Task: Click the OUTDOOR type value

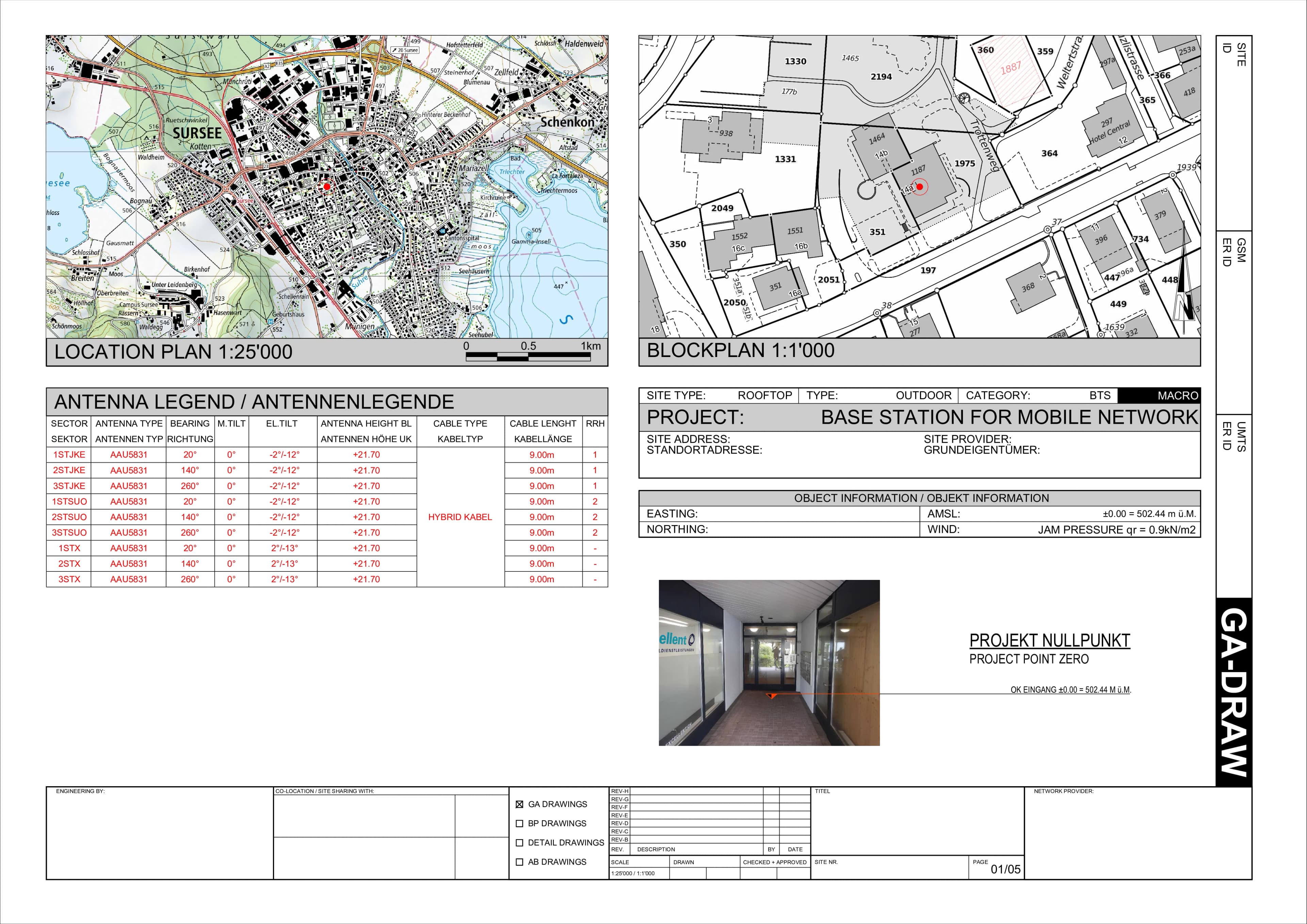Action: 923,395
